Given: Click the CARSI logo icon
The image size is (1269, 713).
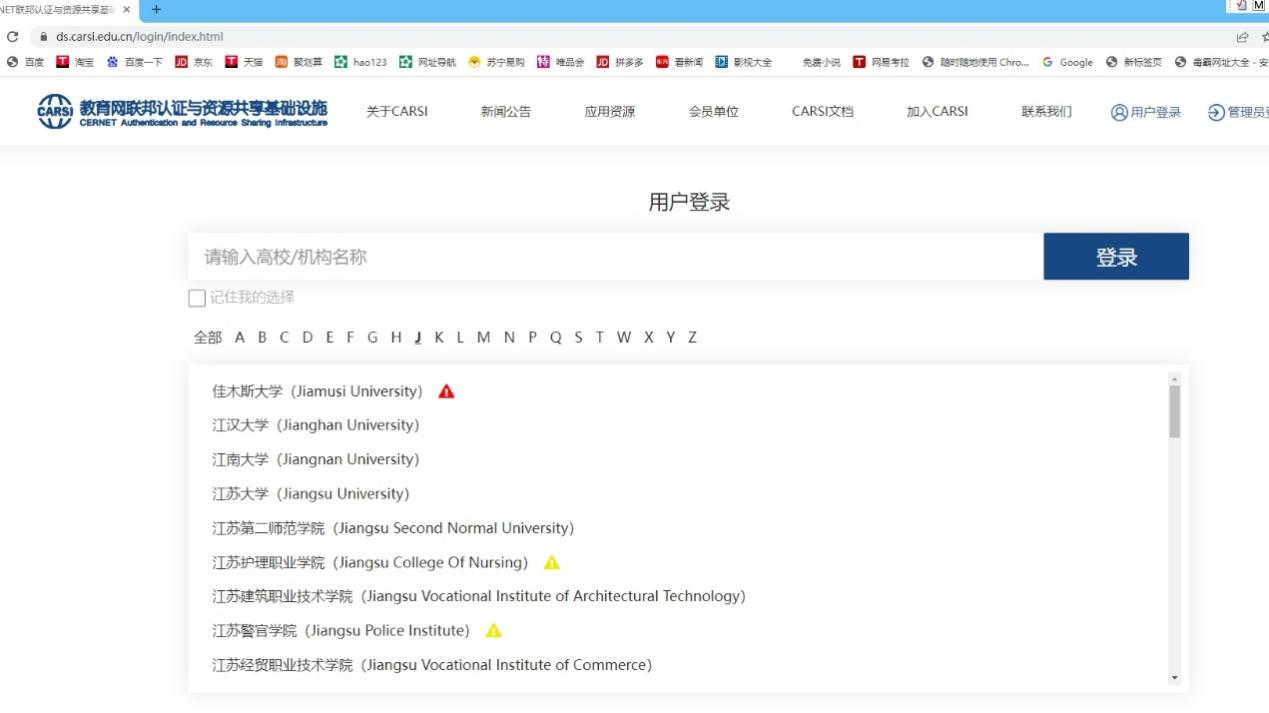Looking at the screenshot, I should click(55, 111).
